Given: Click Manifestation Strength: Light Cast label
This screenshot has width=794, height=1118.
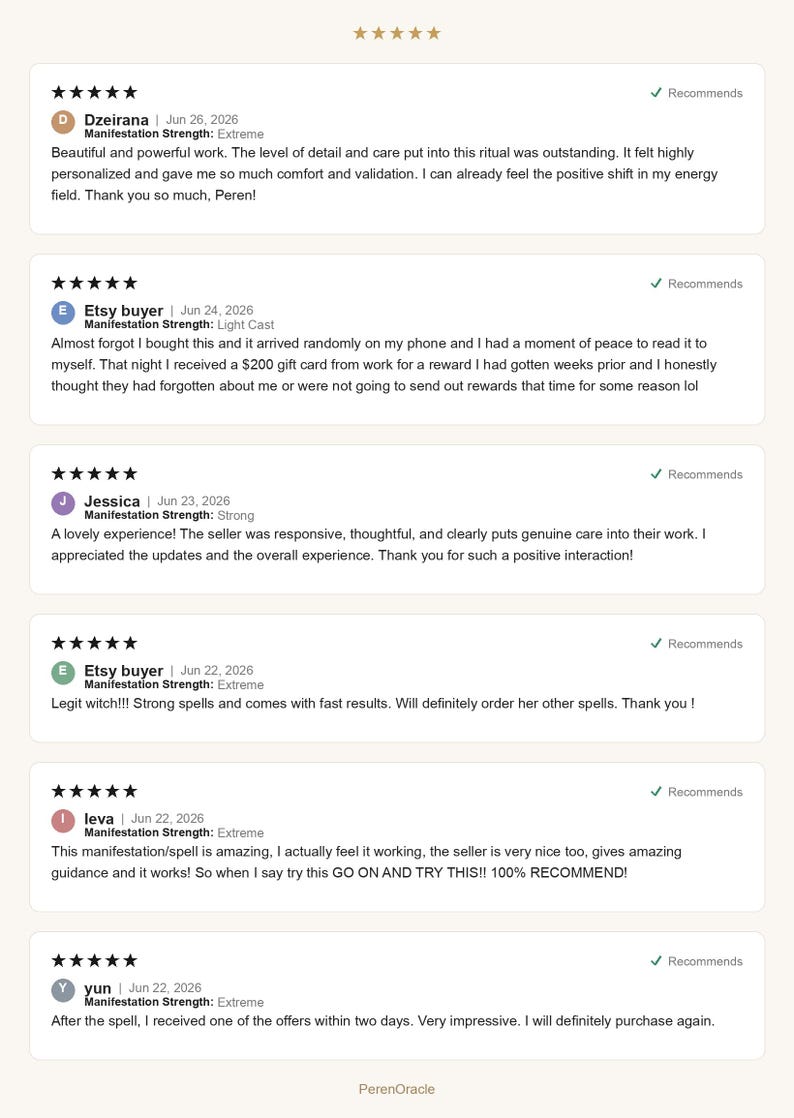Looking at the screenshot, I should coord(179,324).
